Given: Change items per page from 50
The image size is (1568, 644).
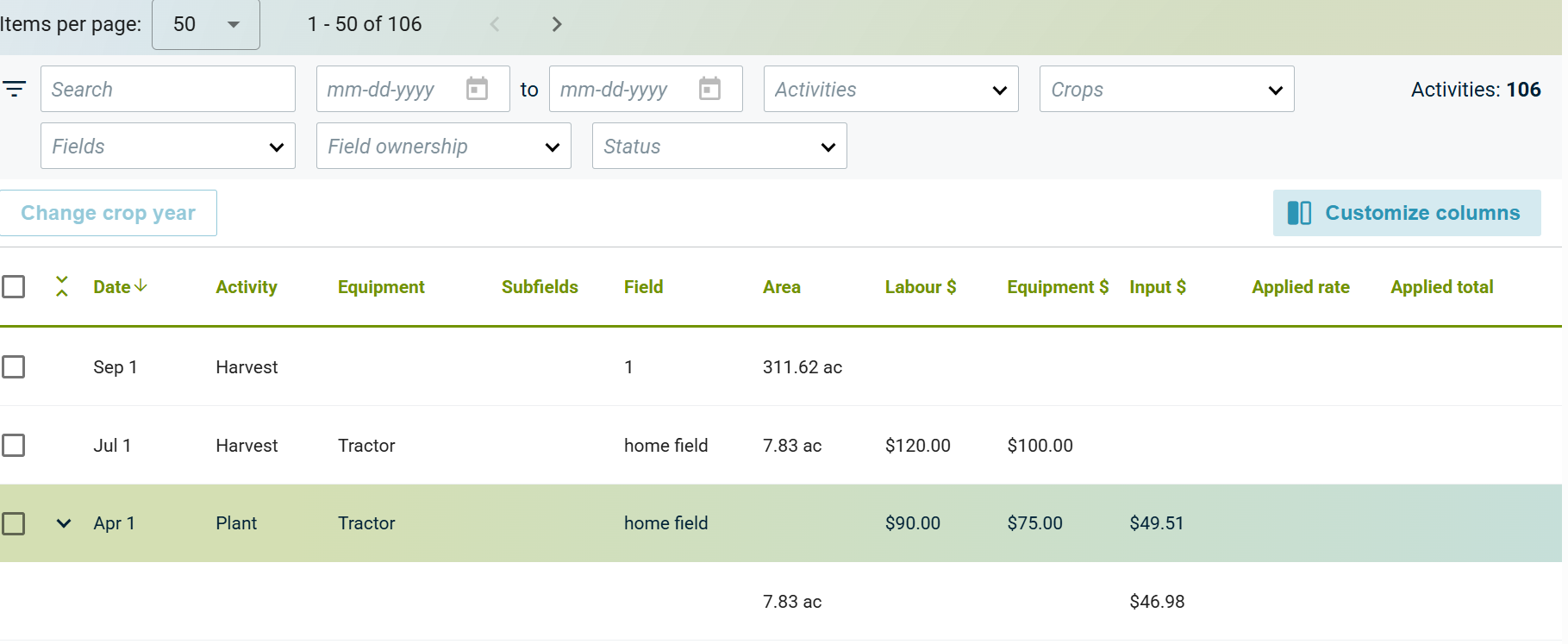Looking at the screenshot, I should (x=205, y=24).
